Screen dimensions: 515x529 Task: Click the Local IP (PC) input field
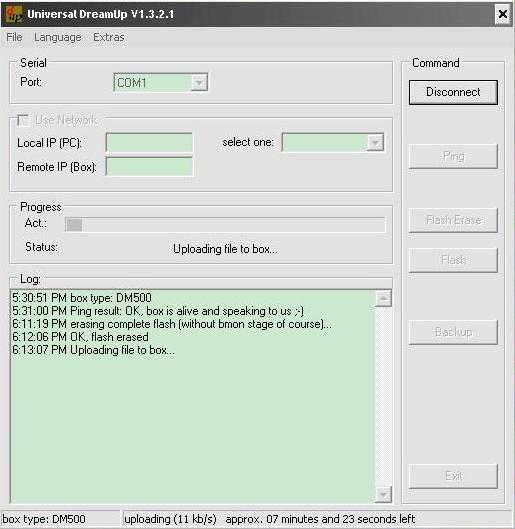coord(149,142)
